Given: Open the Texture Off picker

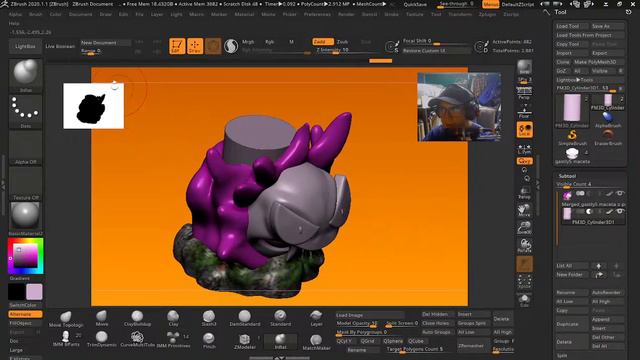Looking at the screenshot, I should point(25,183).
